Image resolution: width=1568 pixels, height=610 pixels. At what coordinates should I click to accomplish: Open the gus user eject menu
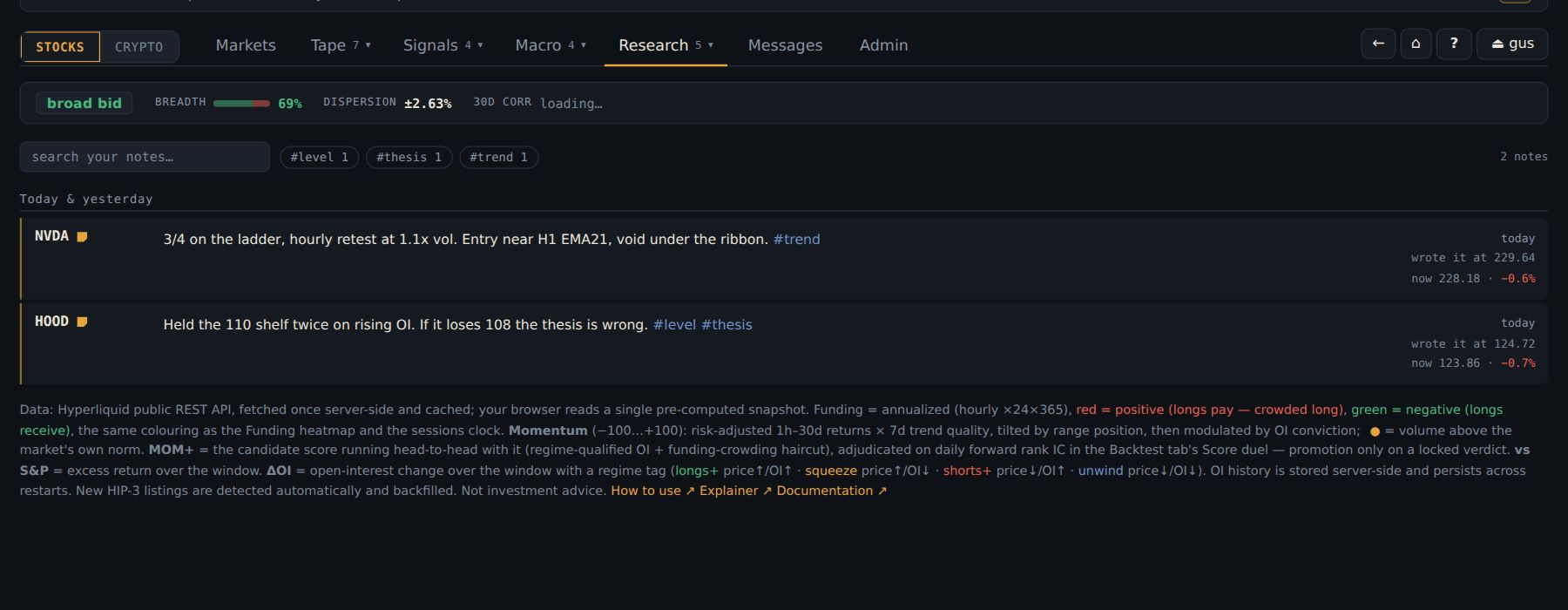[x=1512, y=44]
